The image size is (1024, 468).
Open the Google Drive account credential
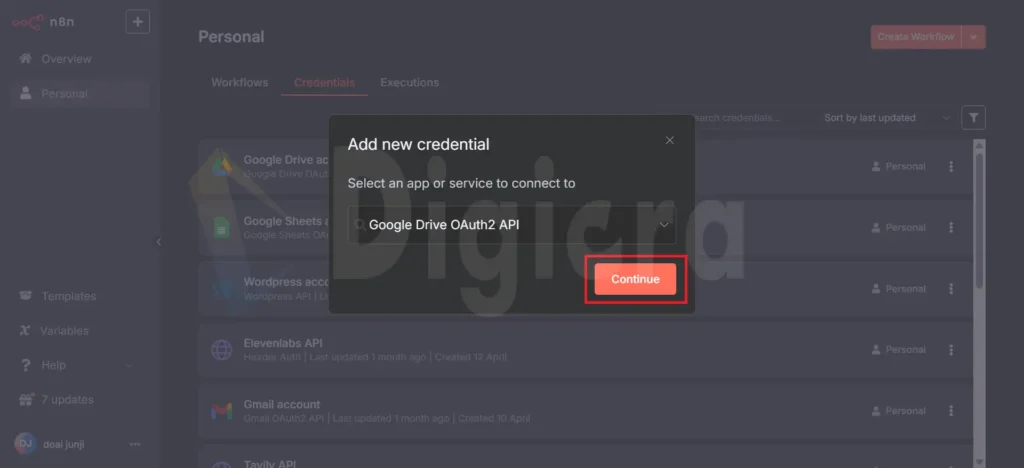click(x=585, y=166)
